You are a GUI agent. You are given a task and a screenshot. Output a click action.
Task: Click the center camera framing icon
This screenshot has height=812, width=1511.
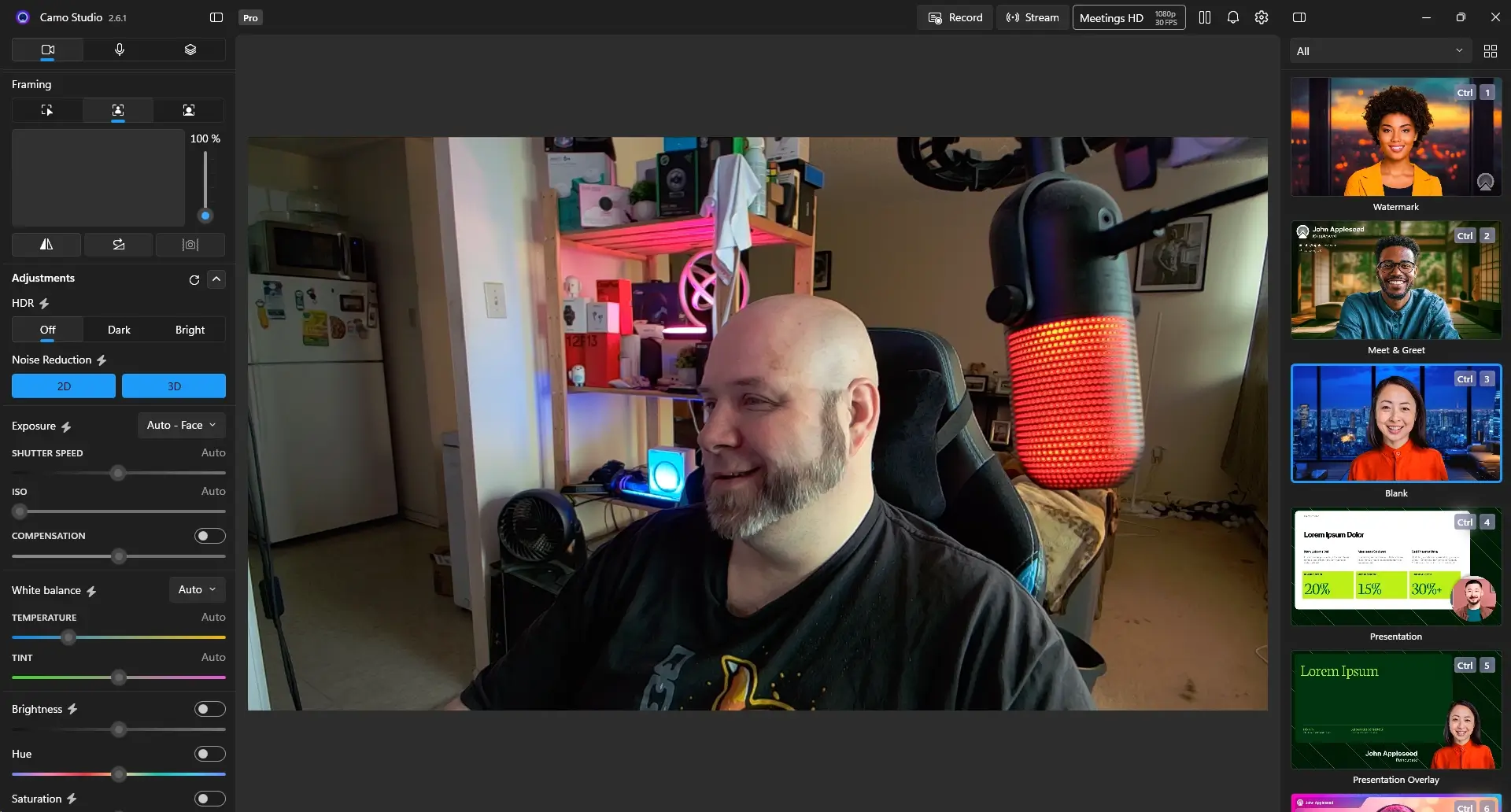(x=190, y=245)
